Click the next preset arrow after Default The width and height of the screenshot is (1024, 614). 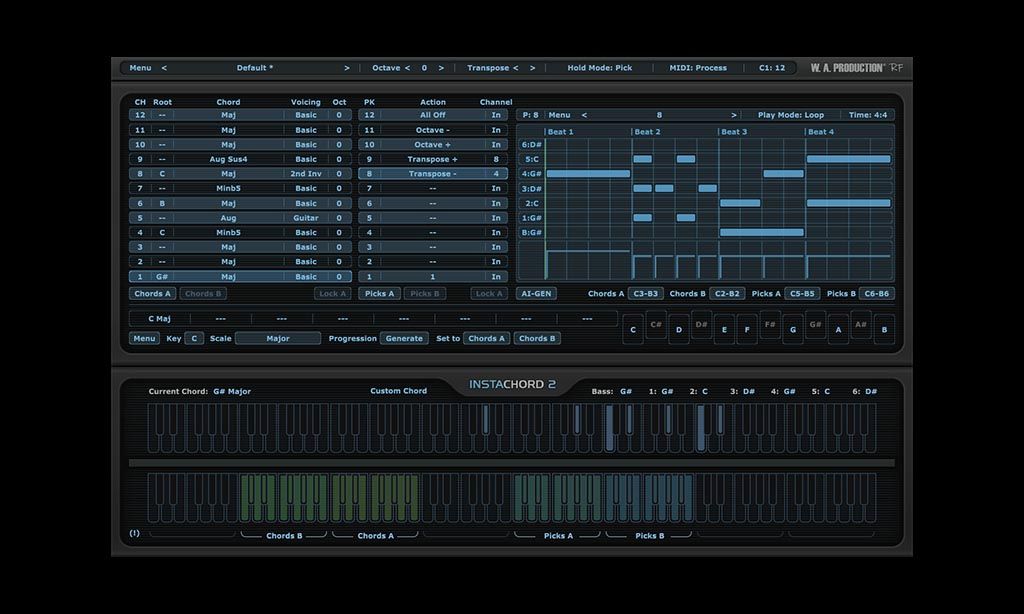347,68
